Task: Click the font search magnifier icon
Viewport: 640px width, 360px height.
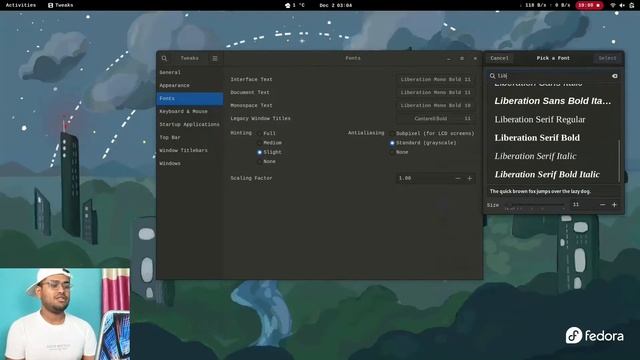Action: [492, 76]
